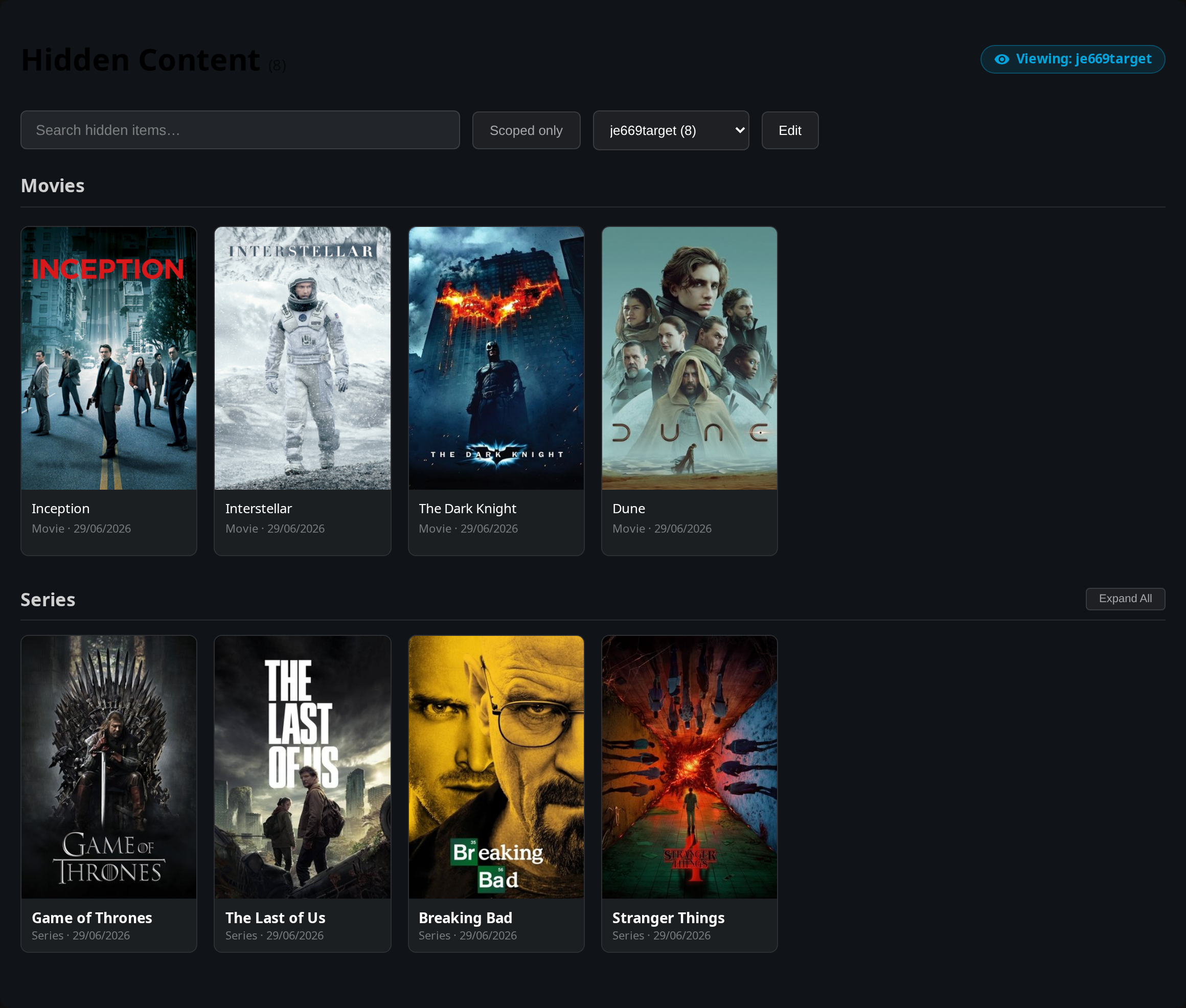Open the Inception movie poster
Screen dimensions: 1186x1008
coord(108,358)
